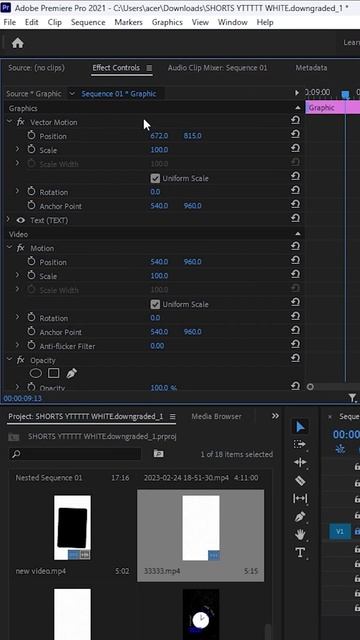Select the Hand tool
The height and width of the screenshot is (640, 360).
point(300,534)
